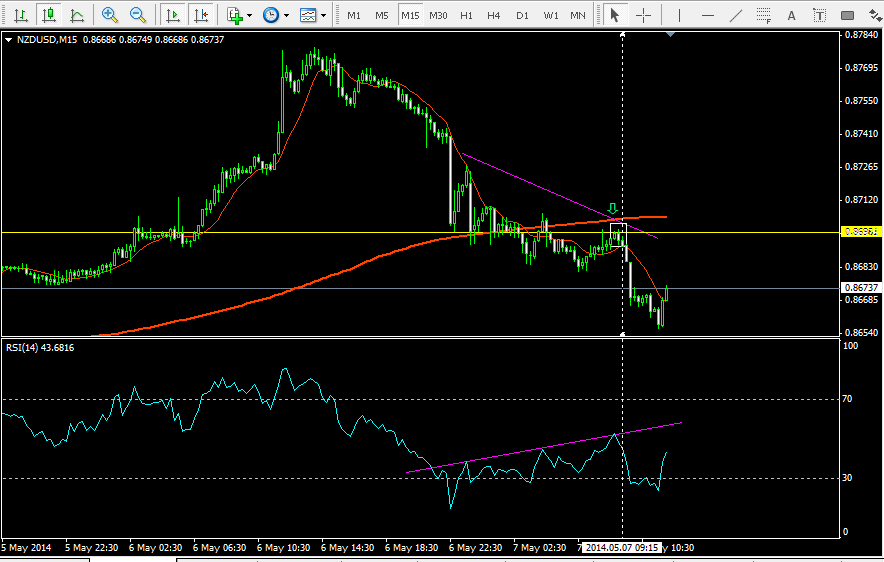Select the Fibonacci retracement tool
Image resolution: width=884 pixels, height=562 pixels.
click(x=763, y=15)
